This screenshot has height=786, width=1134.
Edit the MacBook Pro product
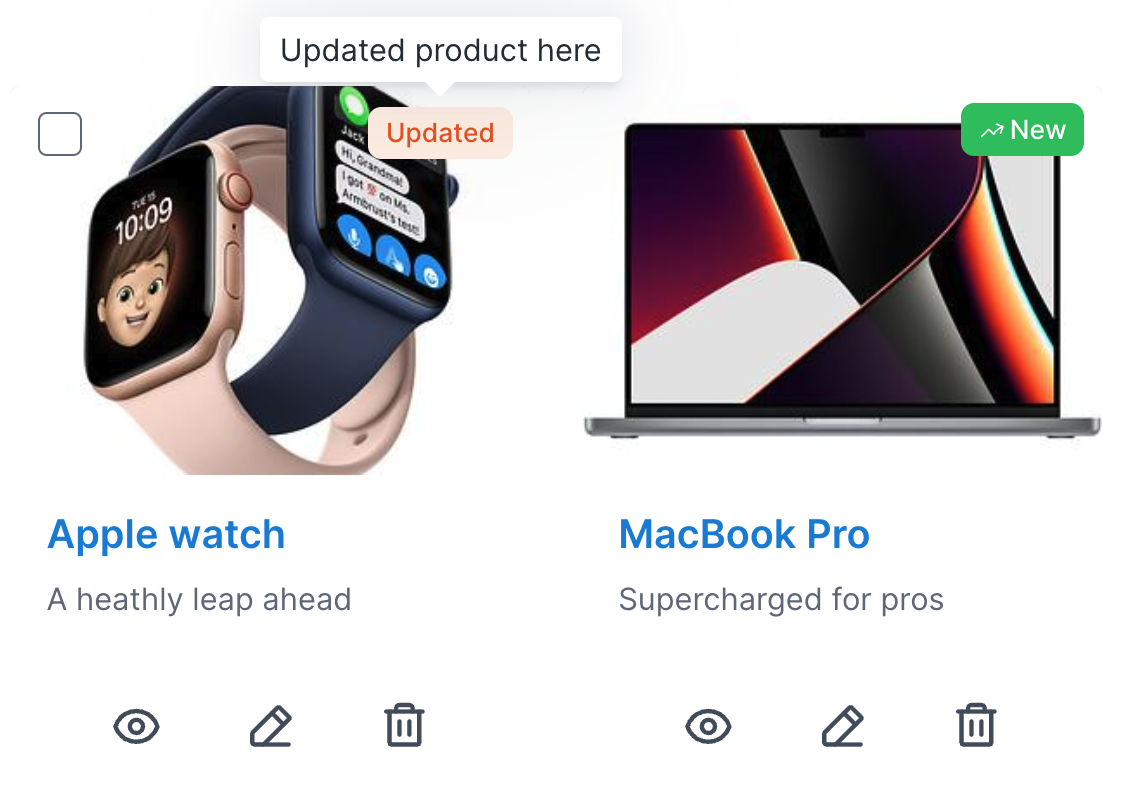click(843, 725)
